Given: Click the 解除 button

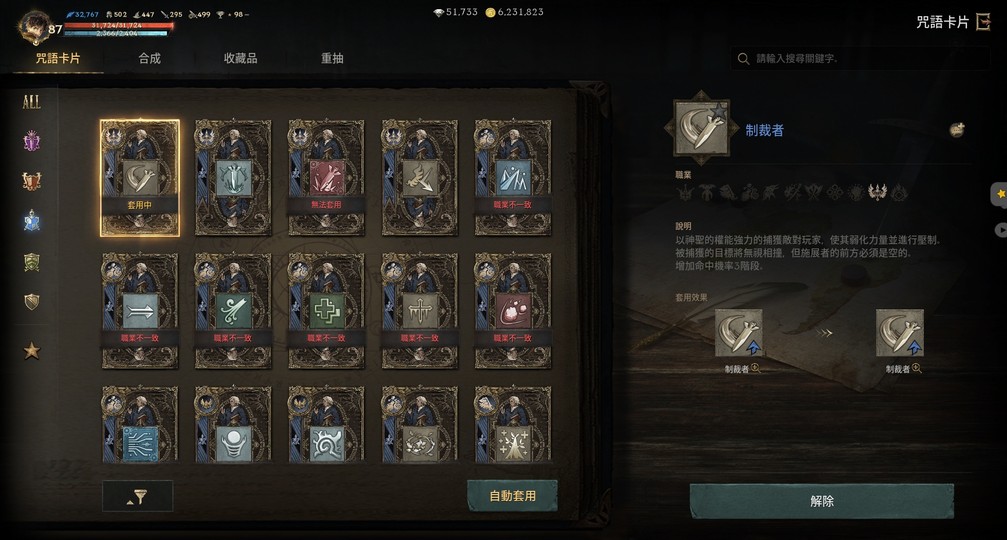Looking at the screenshot, I should [x=821, y=501].
